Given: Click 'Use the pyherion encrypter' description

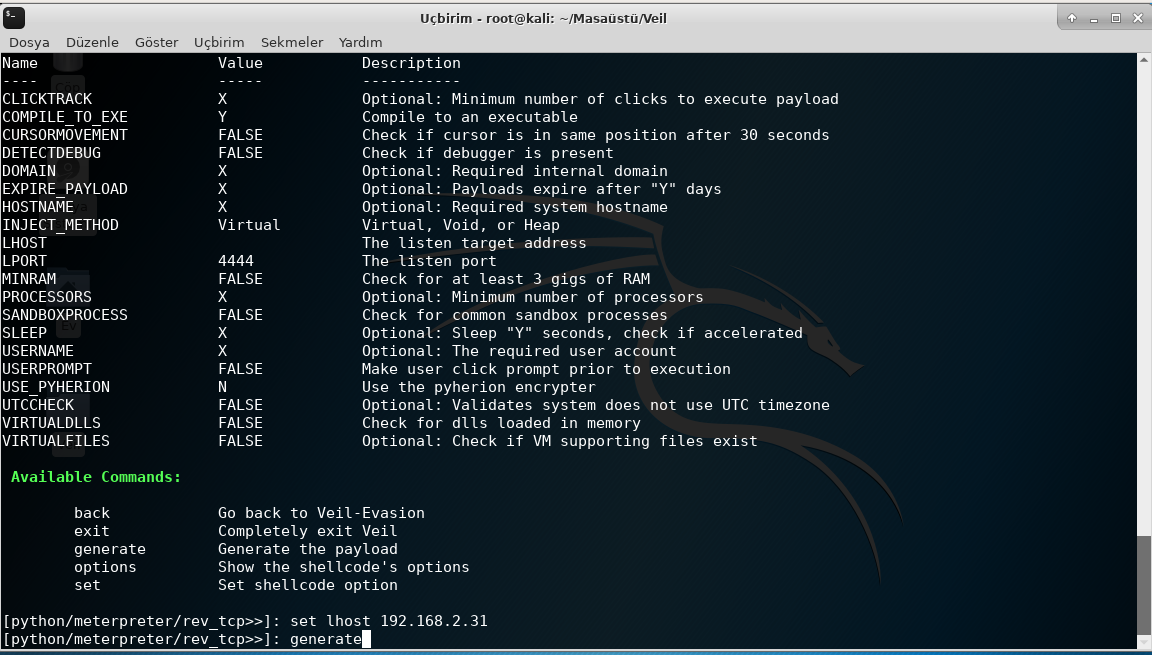Looking at the screenshot, I should pyautogui.click(x=479, y=387).
